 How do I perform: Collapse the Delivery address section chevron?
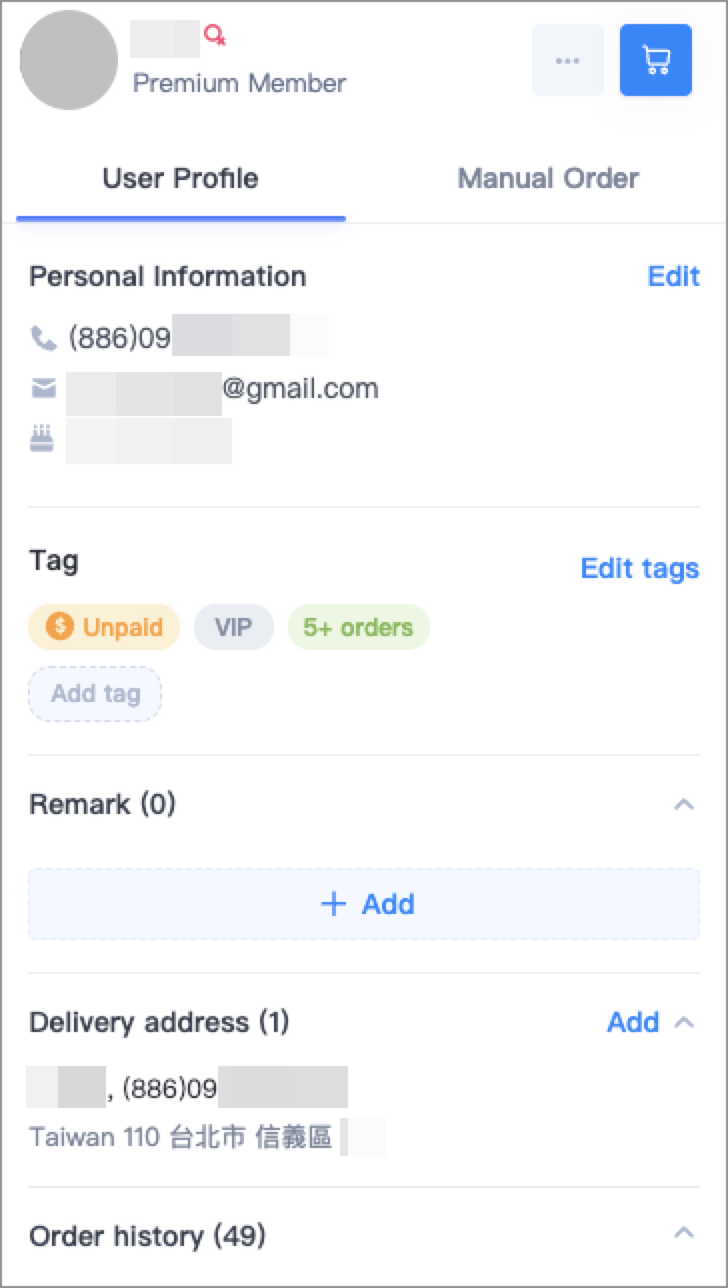(684, 1022)
